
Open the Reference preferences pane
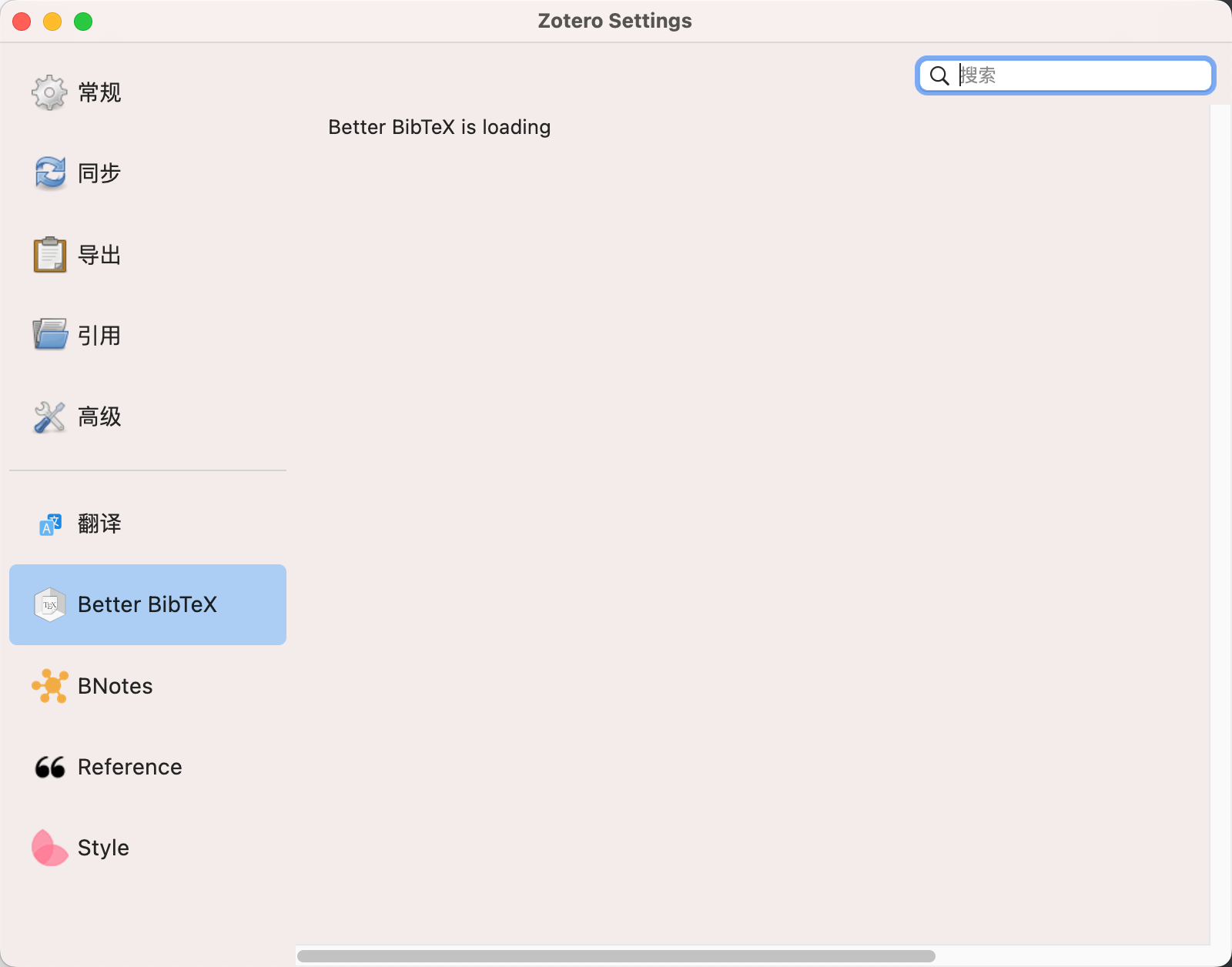pyautogui.click(x=148, y=767)
